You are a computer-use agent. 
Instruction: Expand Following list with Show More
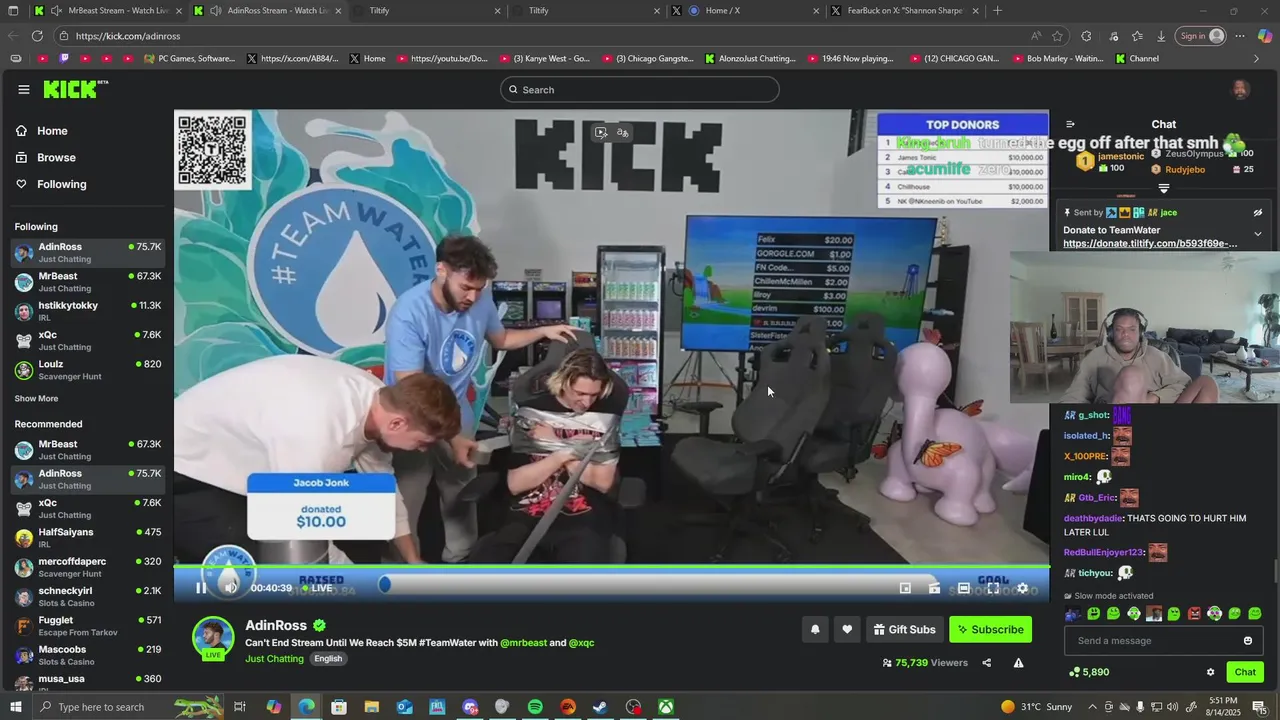coord(36,399)
